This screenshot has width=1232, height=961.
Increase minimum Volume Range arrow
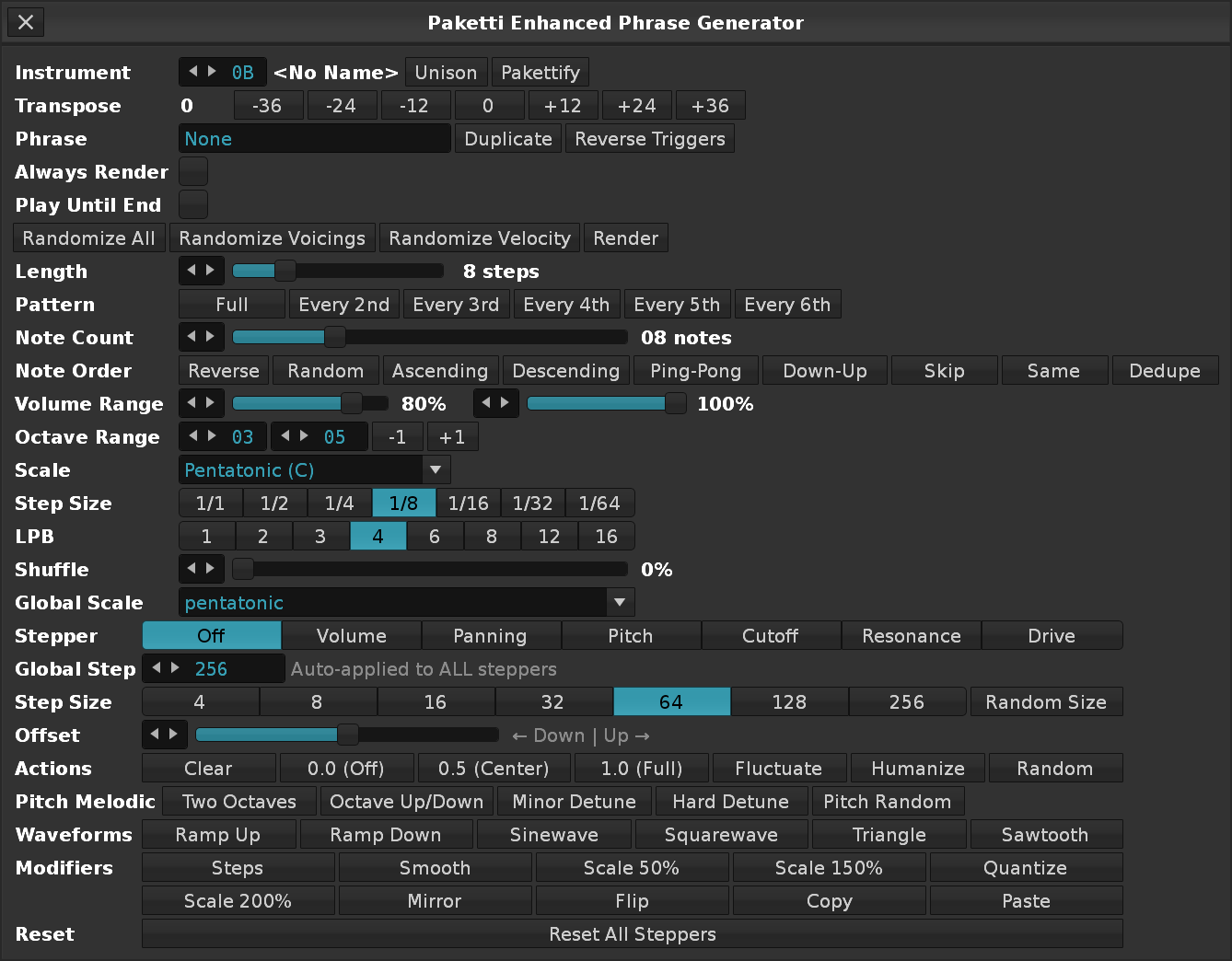coord(211,403)
